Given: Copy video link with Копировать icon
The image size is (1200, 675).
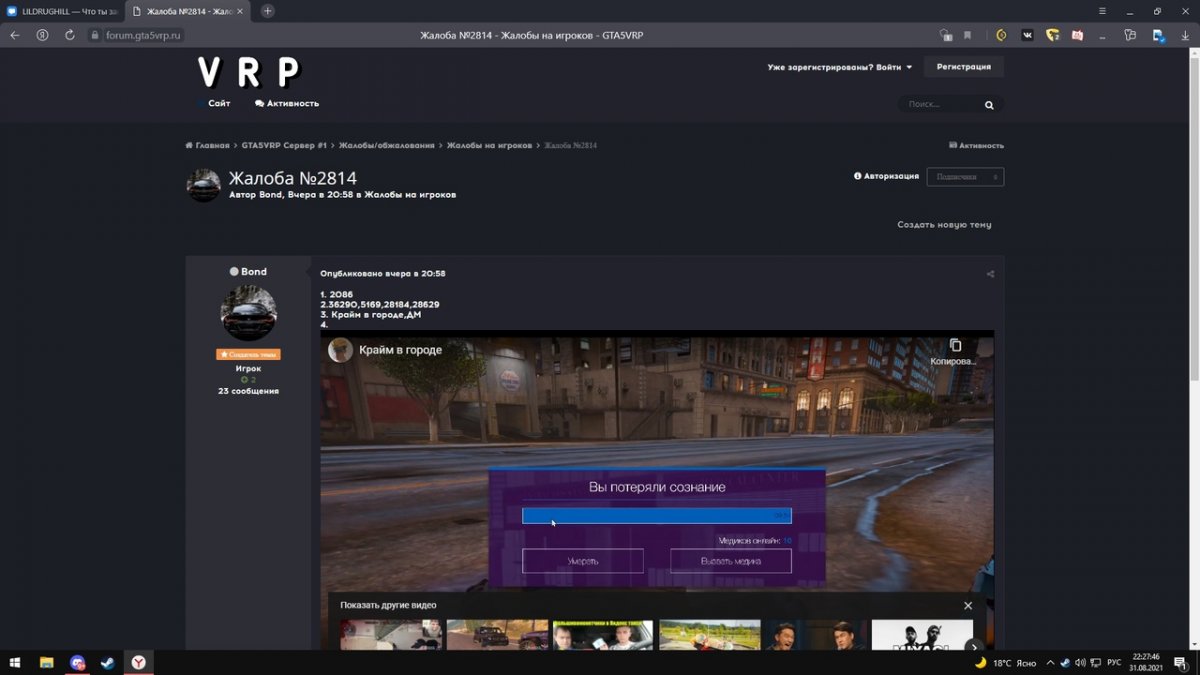Looking at the screenshot, I should (955, 345).
